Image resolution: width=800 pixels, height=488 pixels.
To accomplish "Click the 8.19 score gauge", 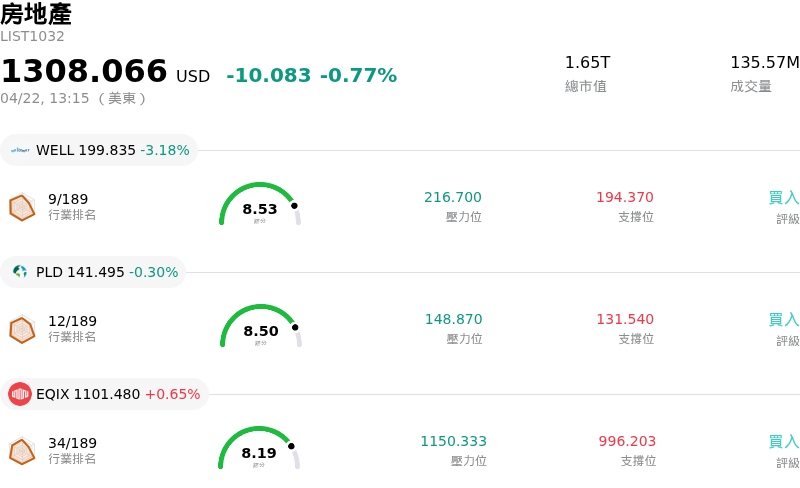I will pyautogui.click(x=259, y=449).
